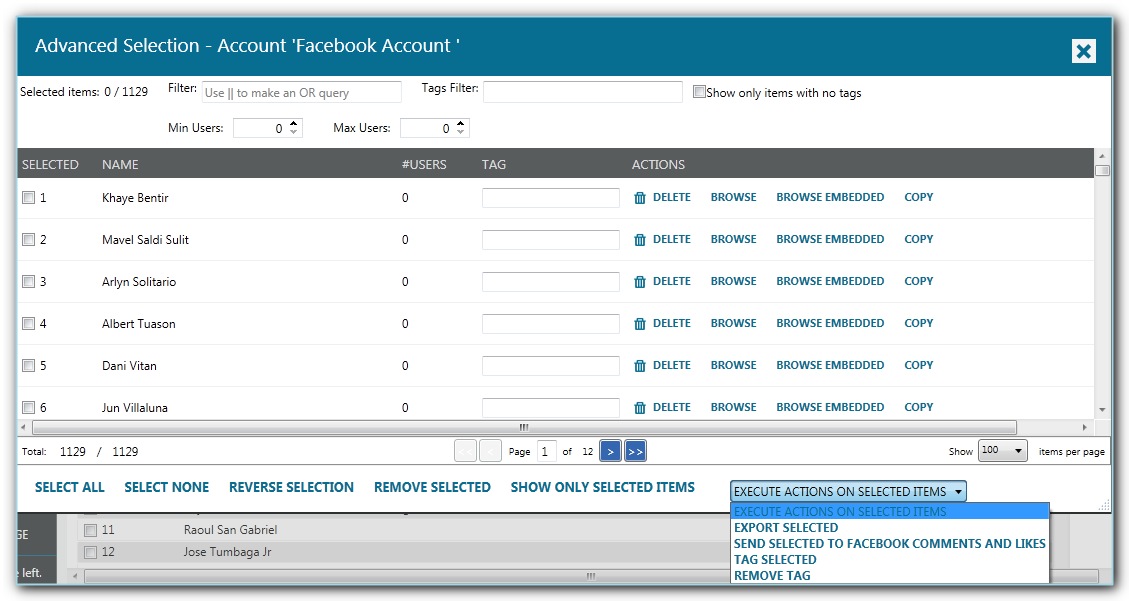Click Reverse Selection

click(x=291, y=487)
